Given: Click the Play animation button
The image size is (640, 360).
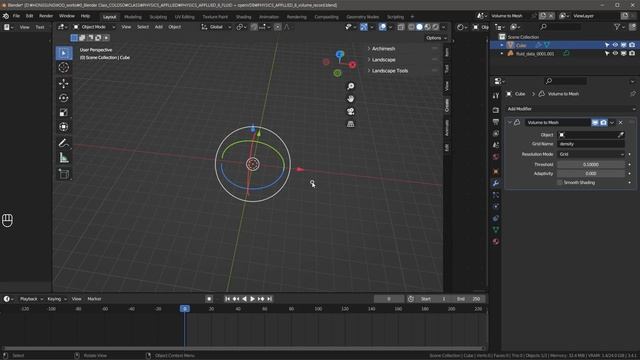Looking at the screenshot, I should (x=252, y=299).
